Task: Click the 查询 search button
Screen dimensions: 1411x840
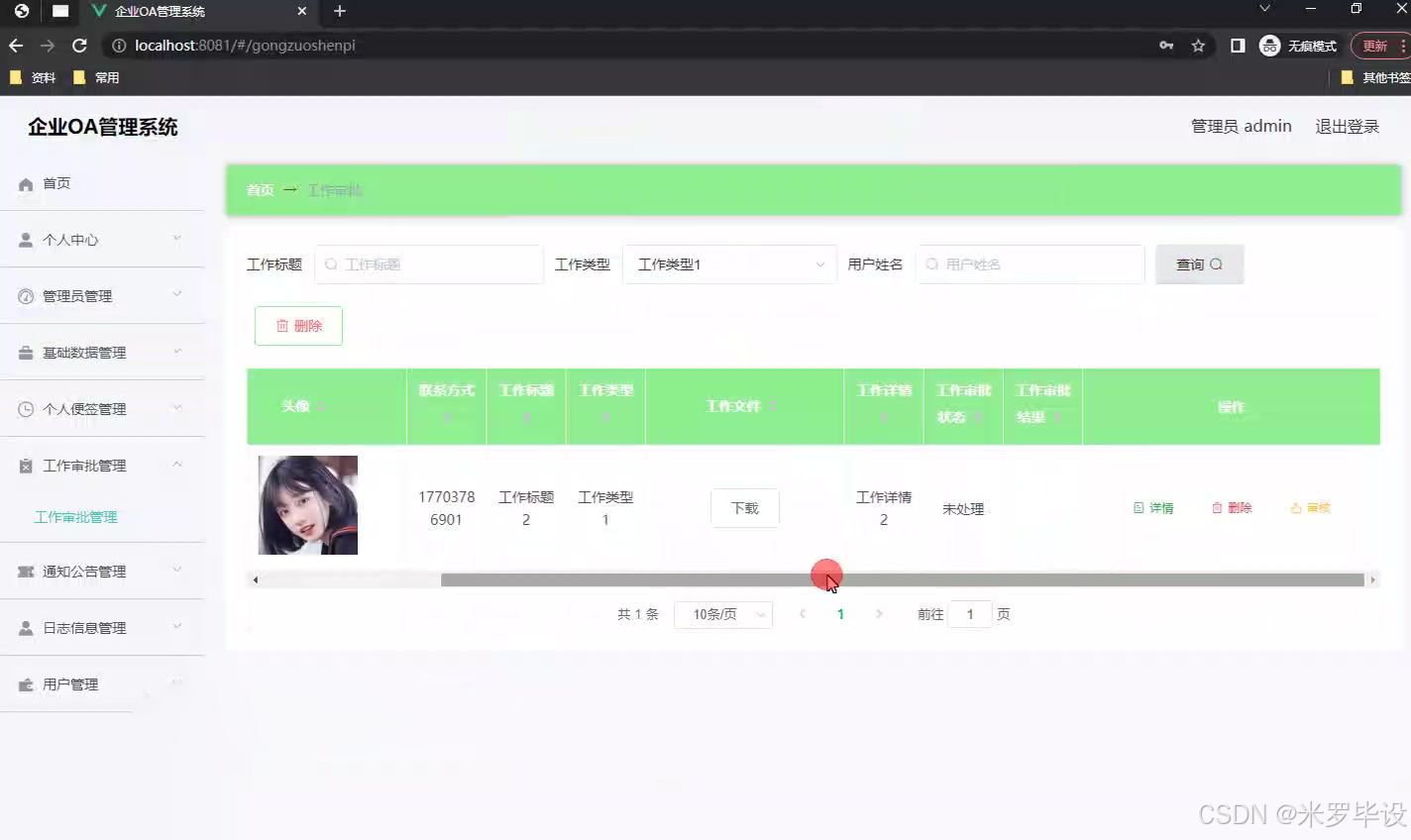Action: point(1199,264)
